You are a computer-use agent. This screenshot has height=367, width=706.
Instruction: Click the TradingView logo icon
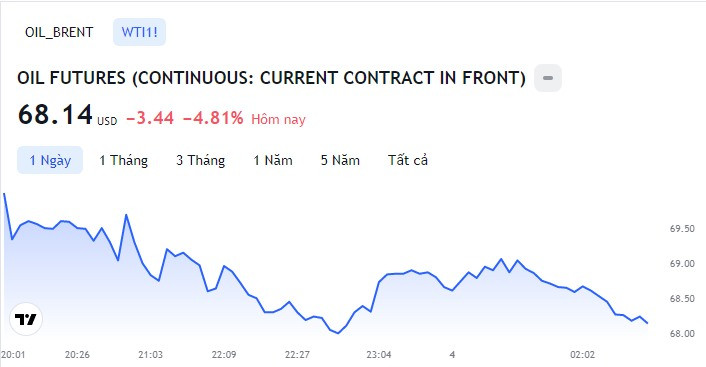coord(26,319)
